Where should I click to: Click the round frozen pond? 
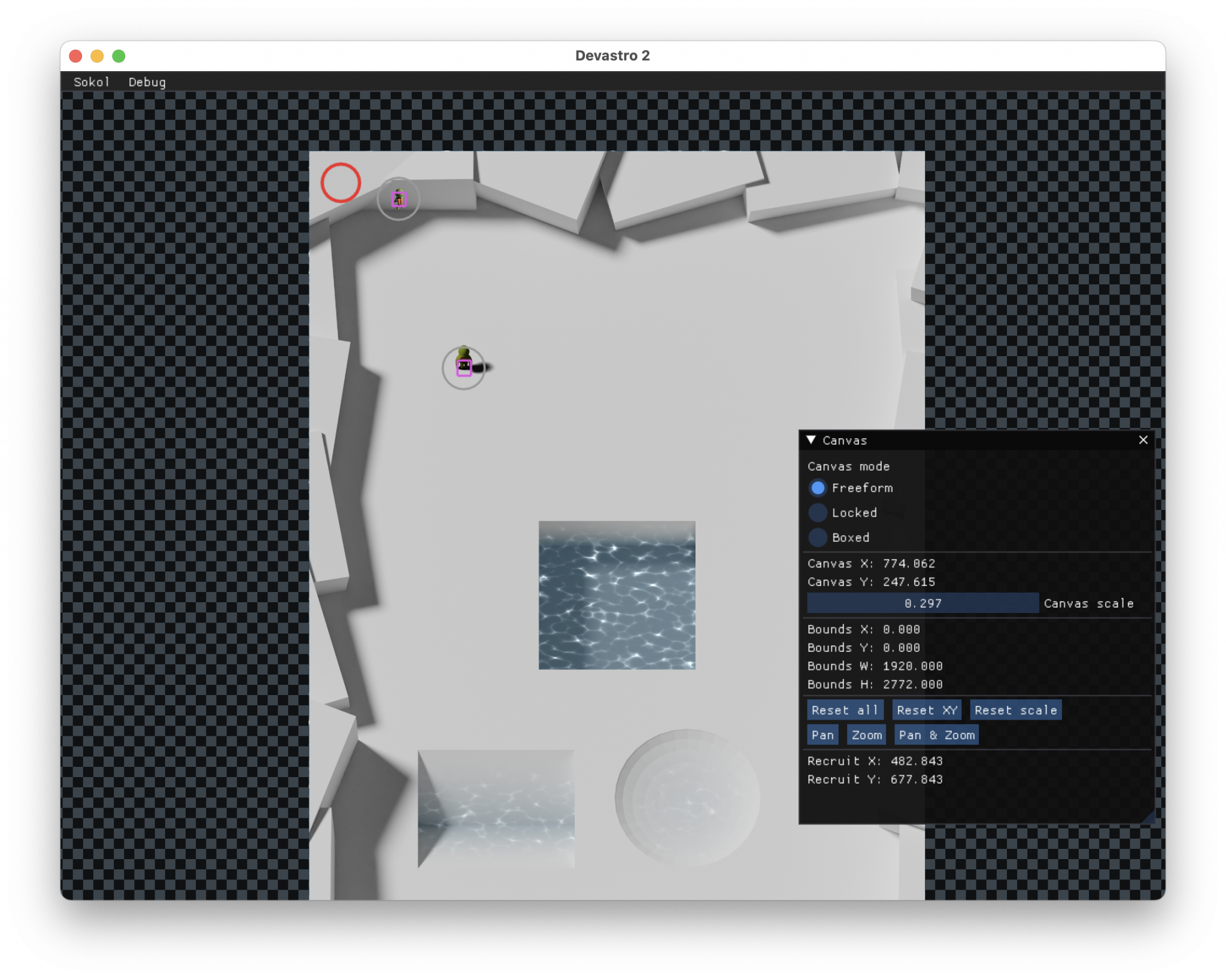click(687, 797)
